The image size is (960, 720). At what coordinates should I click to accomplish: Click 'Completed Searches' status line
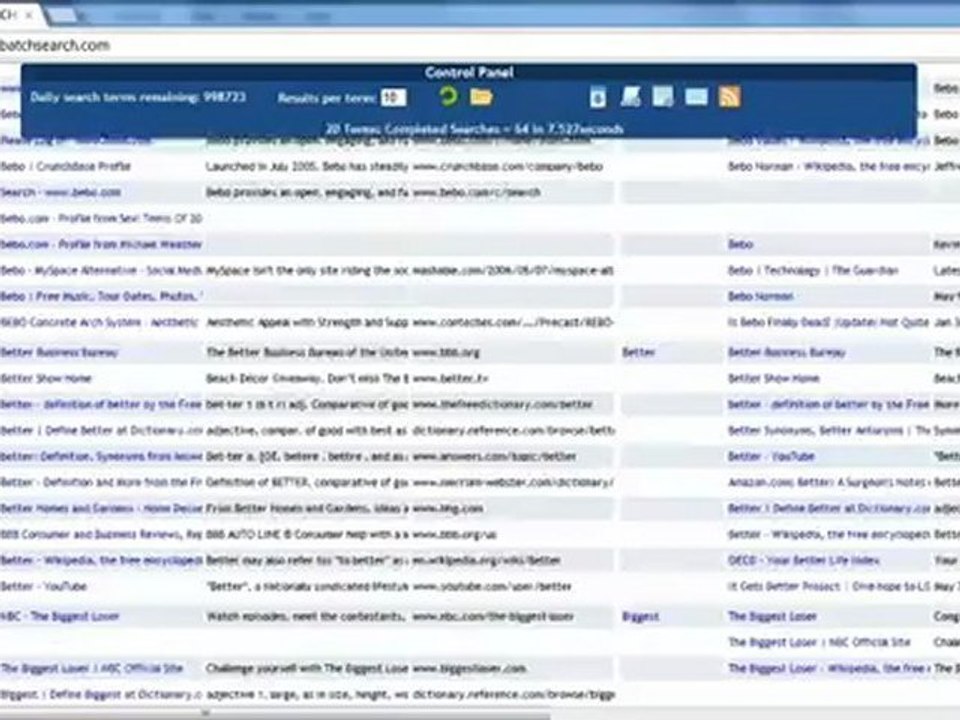coord(474,129)
